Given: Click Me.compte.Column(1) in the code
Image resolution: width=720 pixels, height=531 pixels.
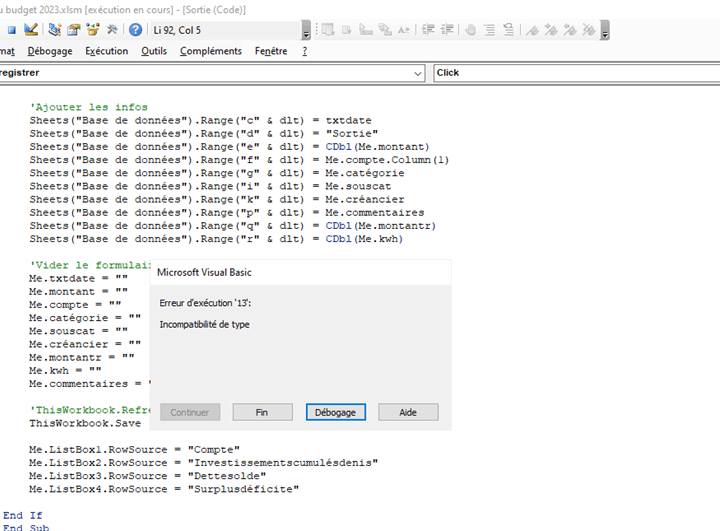Looking at the screenshot, I should coord(387,160).
